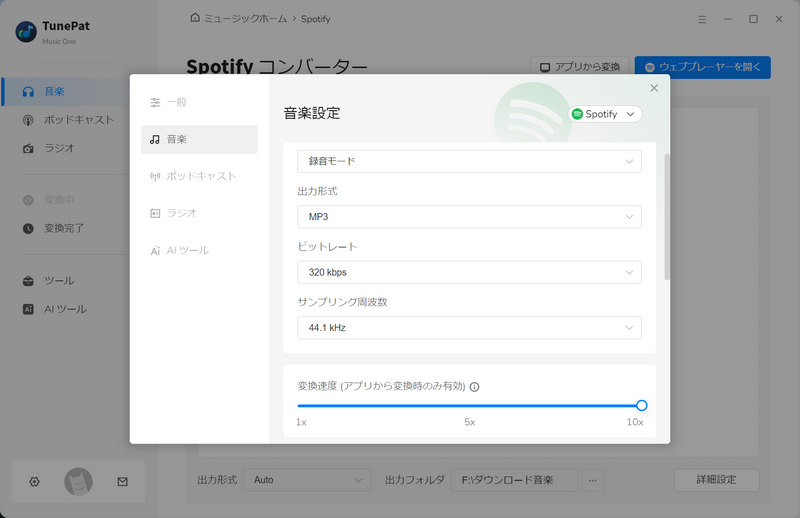Open the MP3 output format dropdown
Screen dimensions: 800x518
pos(469,217)
